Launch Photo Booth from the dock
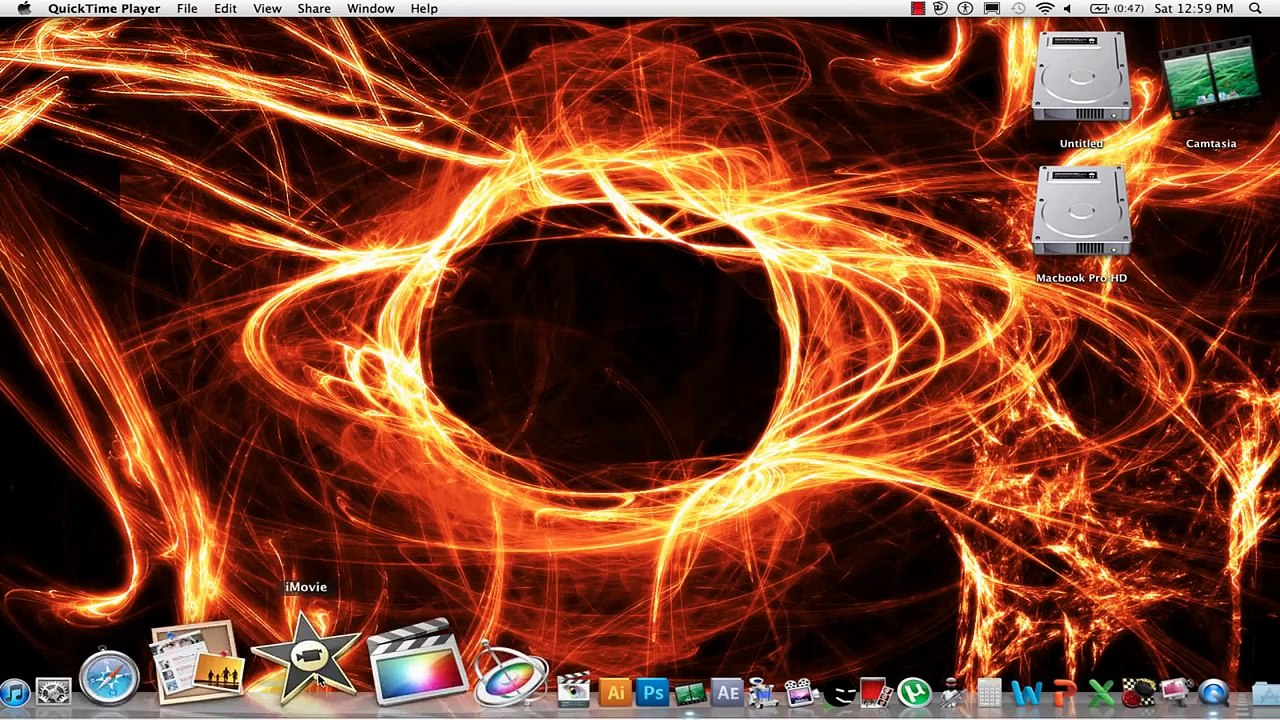 click(x=875, y=691)
